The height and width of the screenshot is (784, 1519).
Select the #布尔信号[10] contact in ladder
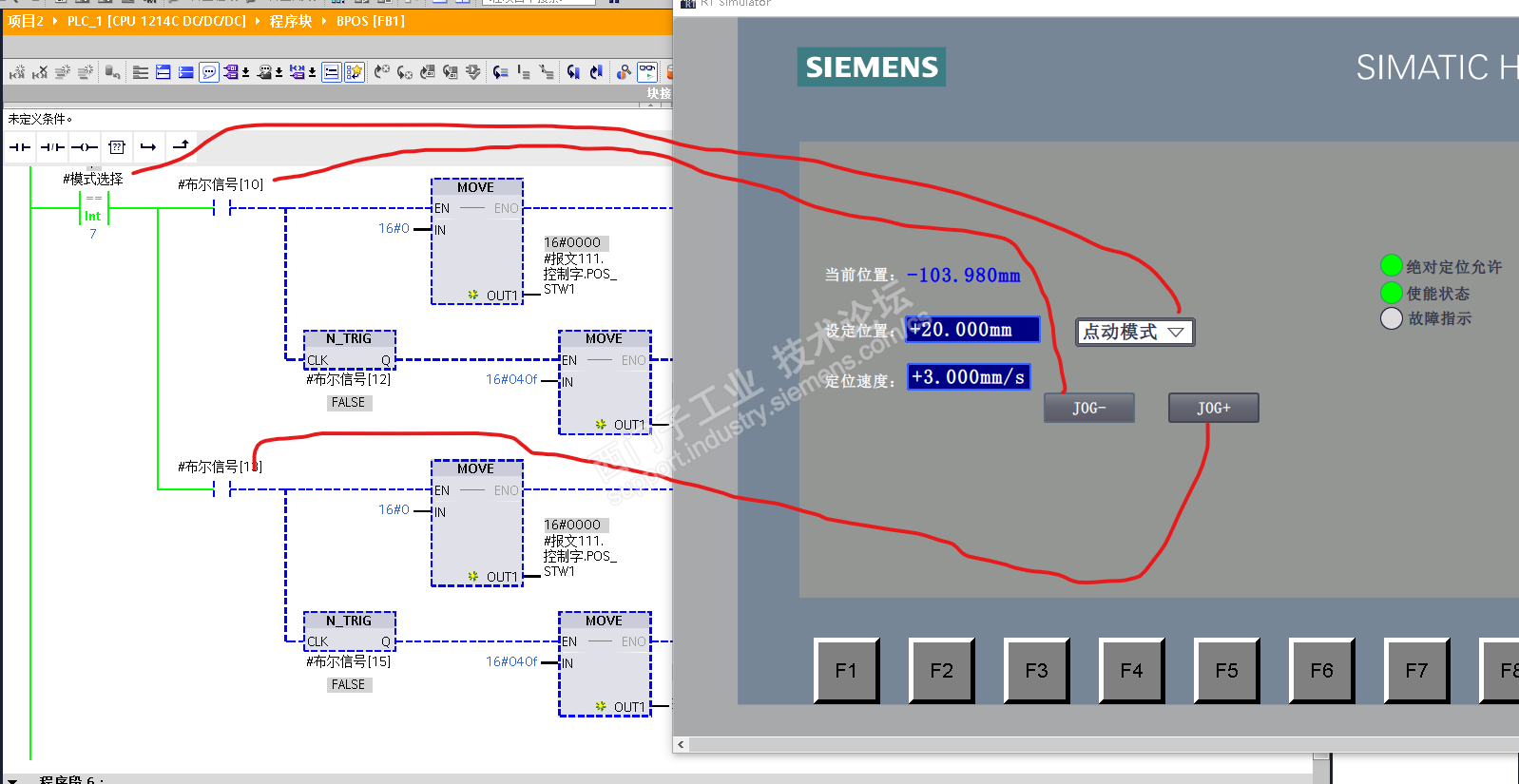222,208
